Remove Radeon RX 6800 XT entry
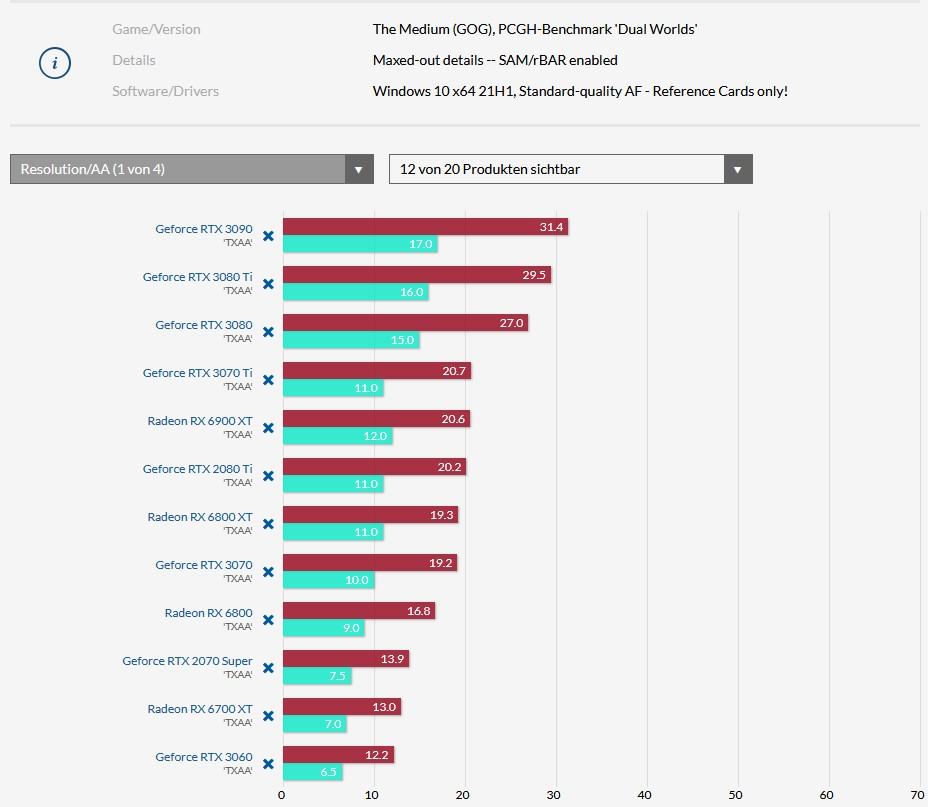This screenshot has height=807, width=928. click(x=268, y=524)
